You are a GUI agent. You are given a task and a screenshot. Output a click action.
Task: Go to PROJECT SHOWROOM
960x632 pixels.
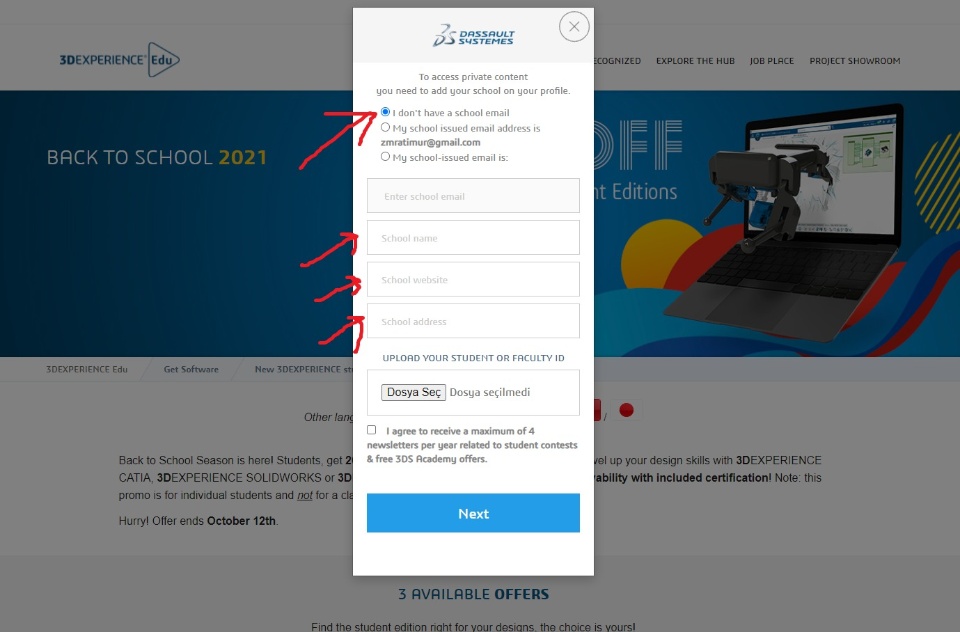tap(855, 61)
